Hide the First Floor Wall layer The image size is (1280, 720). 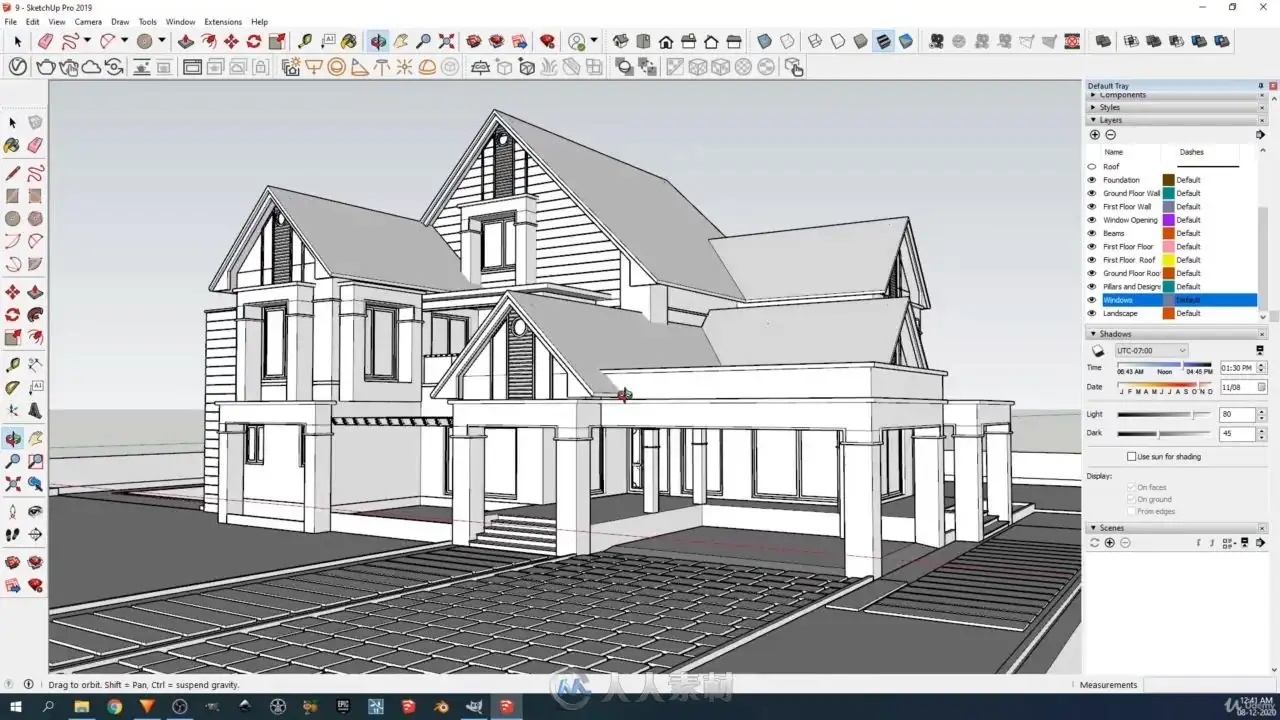[x=1092, y=206]
